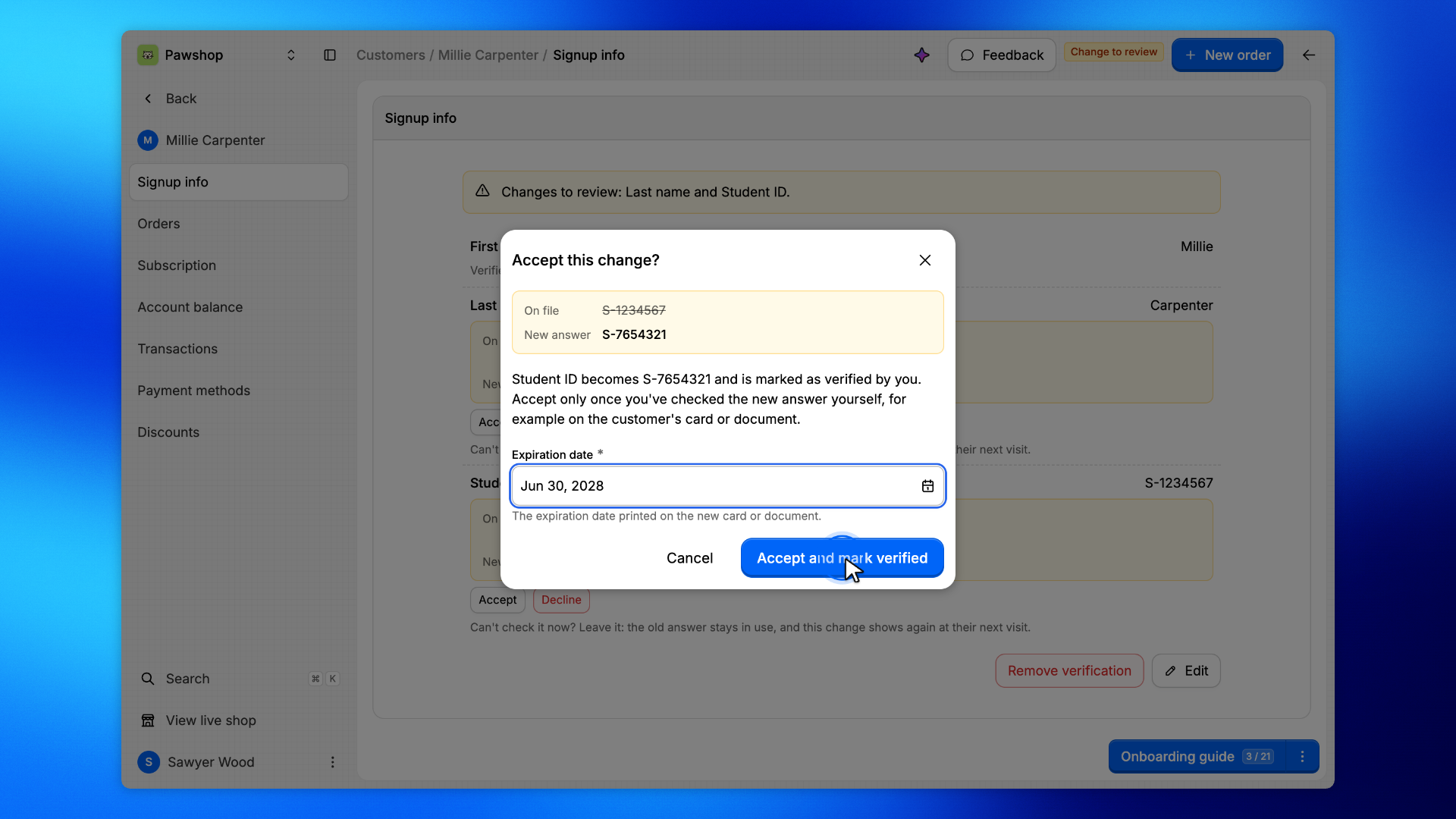Click Millie Carpenter breadcrumb

click(x=488, y=55)
